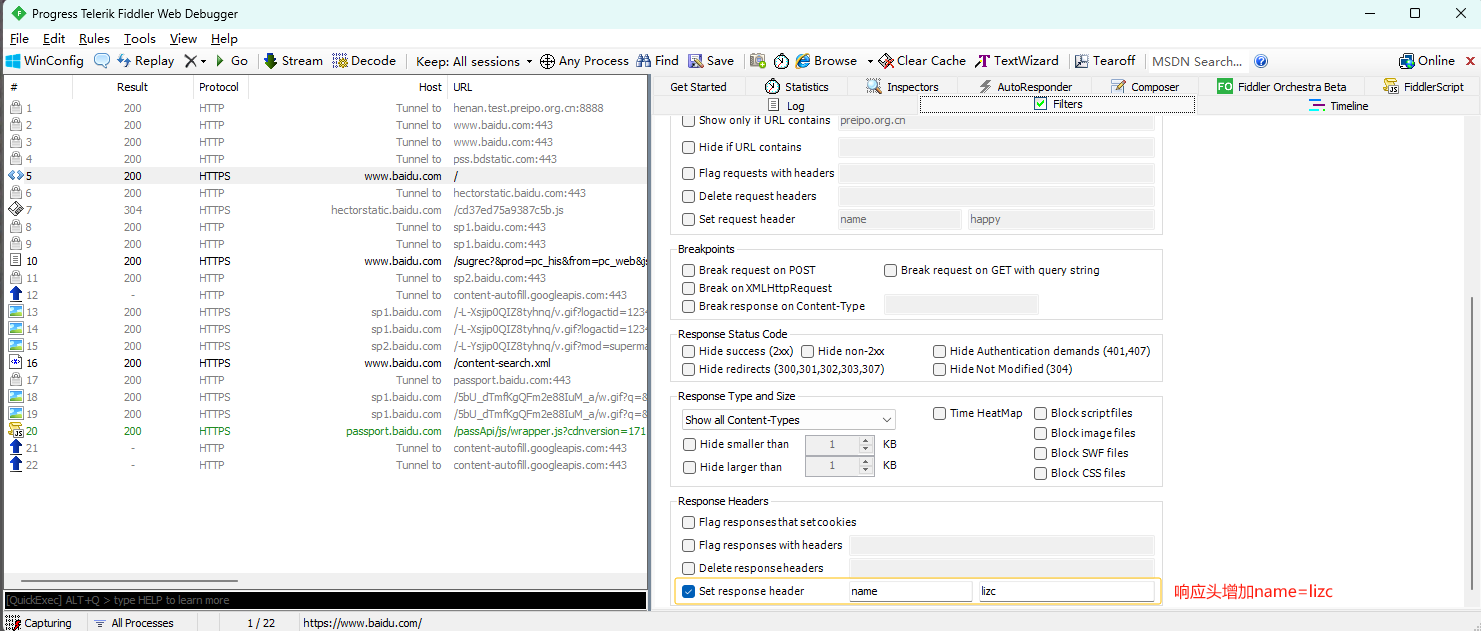The height and width of the screenshot is (631, 1481).
Task: Check Break on XMLHttpRequest
Action: pyautogui.click(x=688, y=288)
